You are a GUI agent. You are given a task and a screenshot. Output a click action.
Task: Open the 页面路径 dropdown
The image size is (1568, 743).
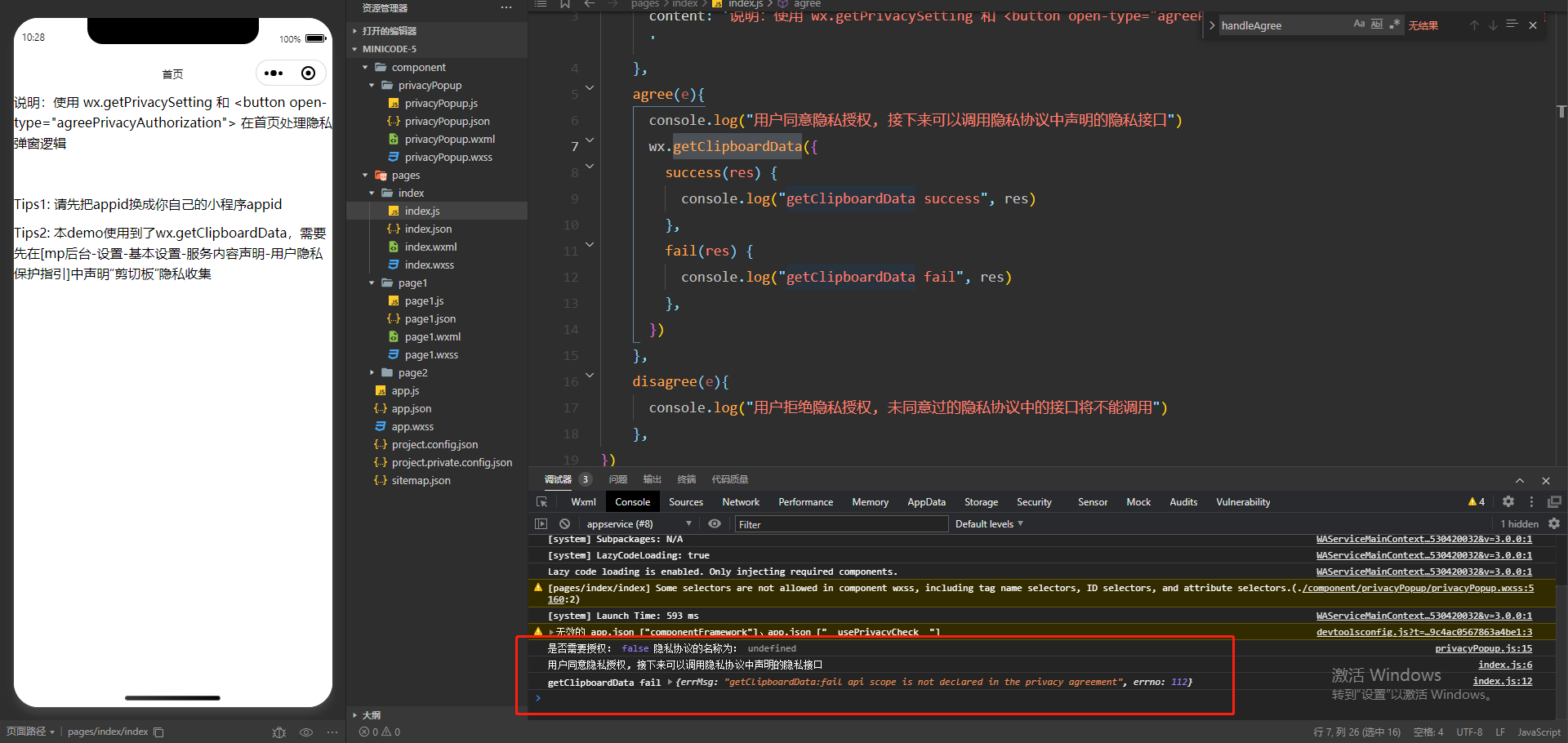click(30, 732)
